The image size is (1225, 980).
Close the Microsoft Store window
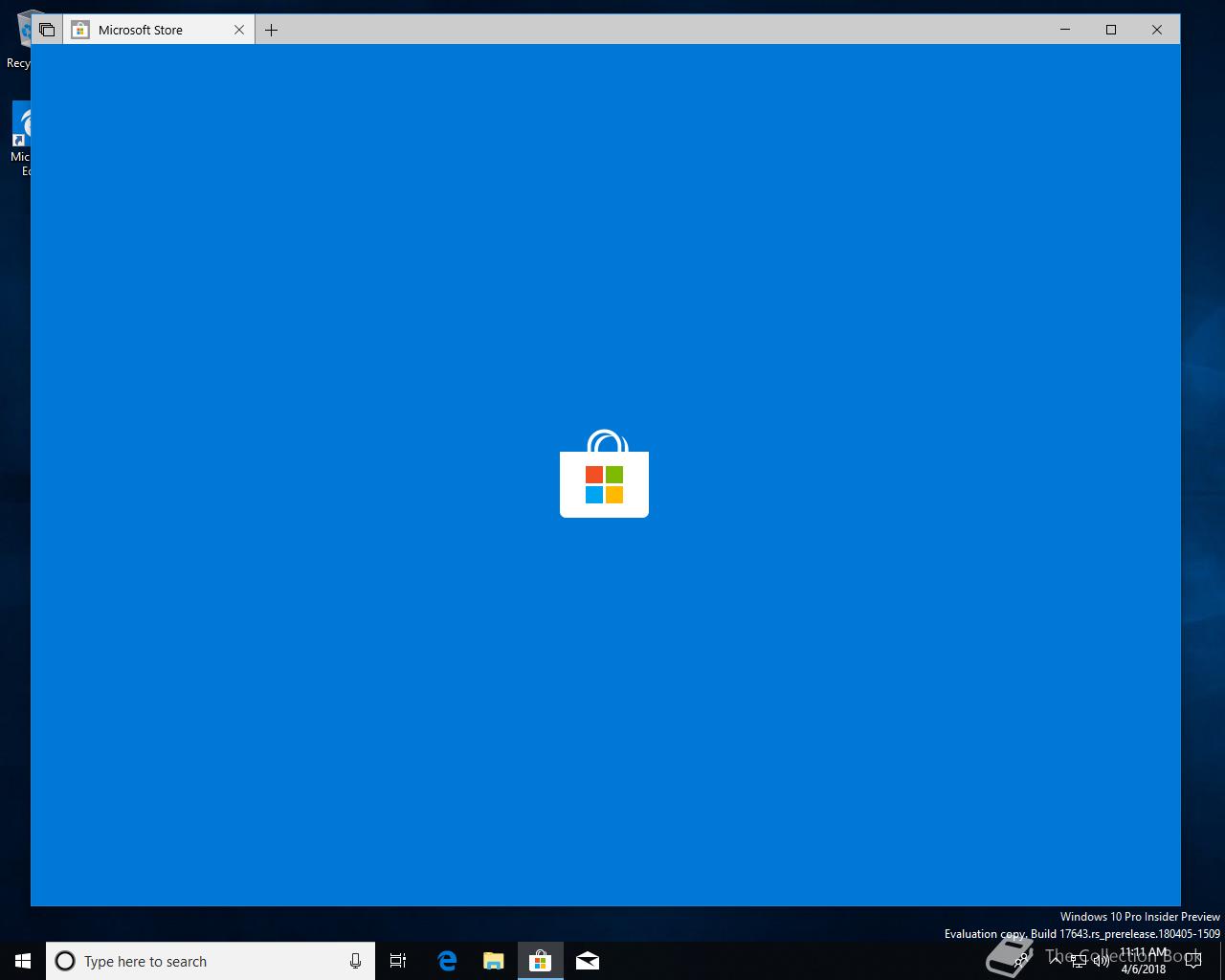click(1157, 30)
